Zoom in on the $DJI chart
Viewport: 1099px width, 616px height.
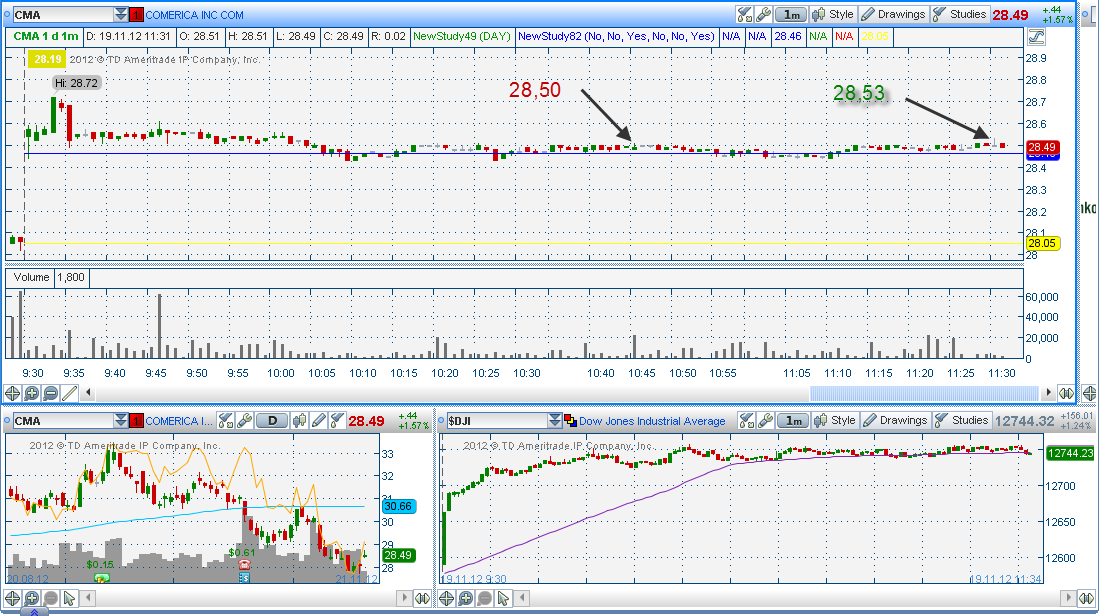[x=465, y=598]
